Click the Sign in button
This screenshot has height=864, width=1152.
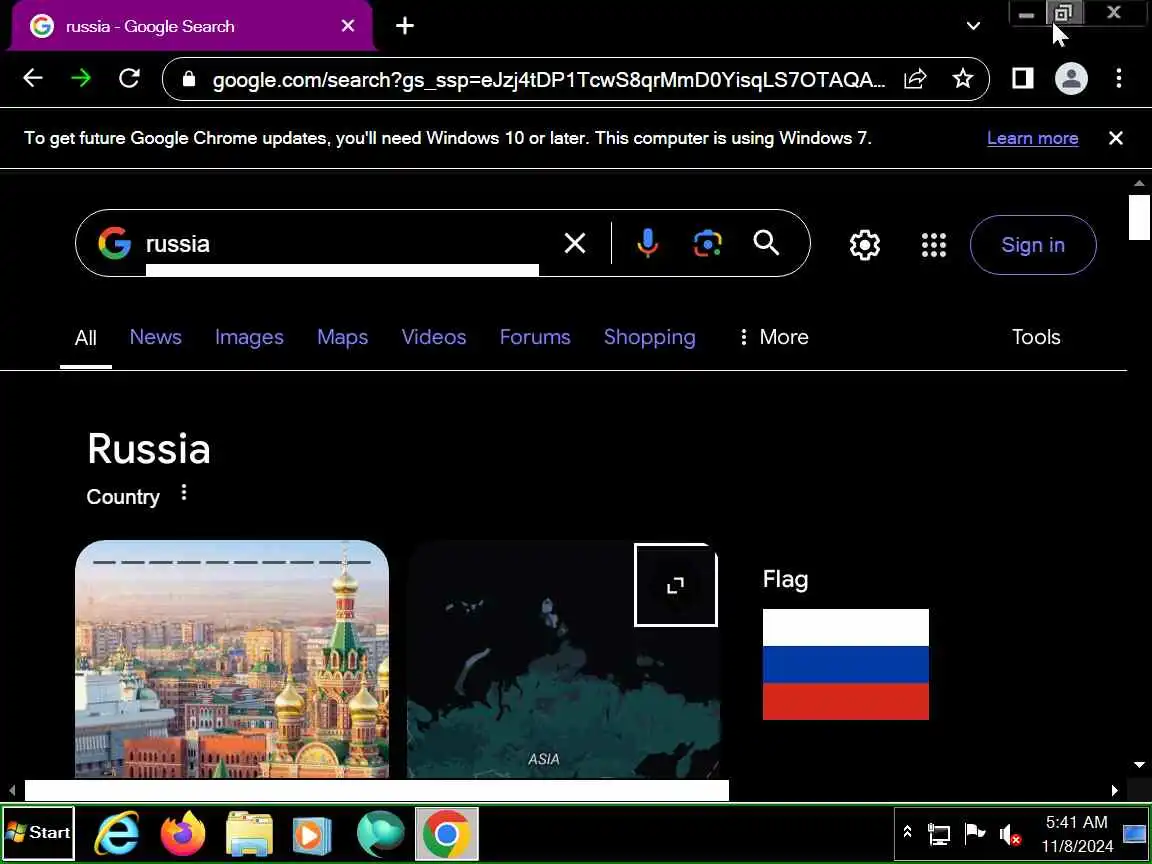coord(1033,245)
